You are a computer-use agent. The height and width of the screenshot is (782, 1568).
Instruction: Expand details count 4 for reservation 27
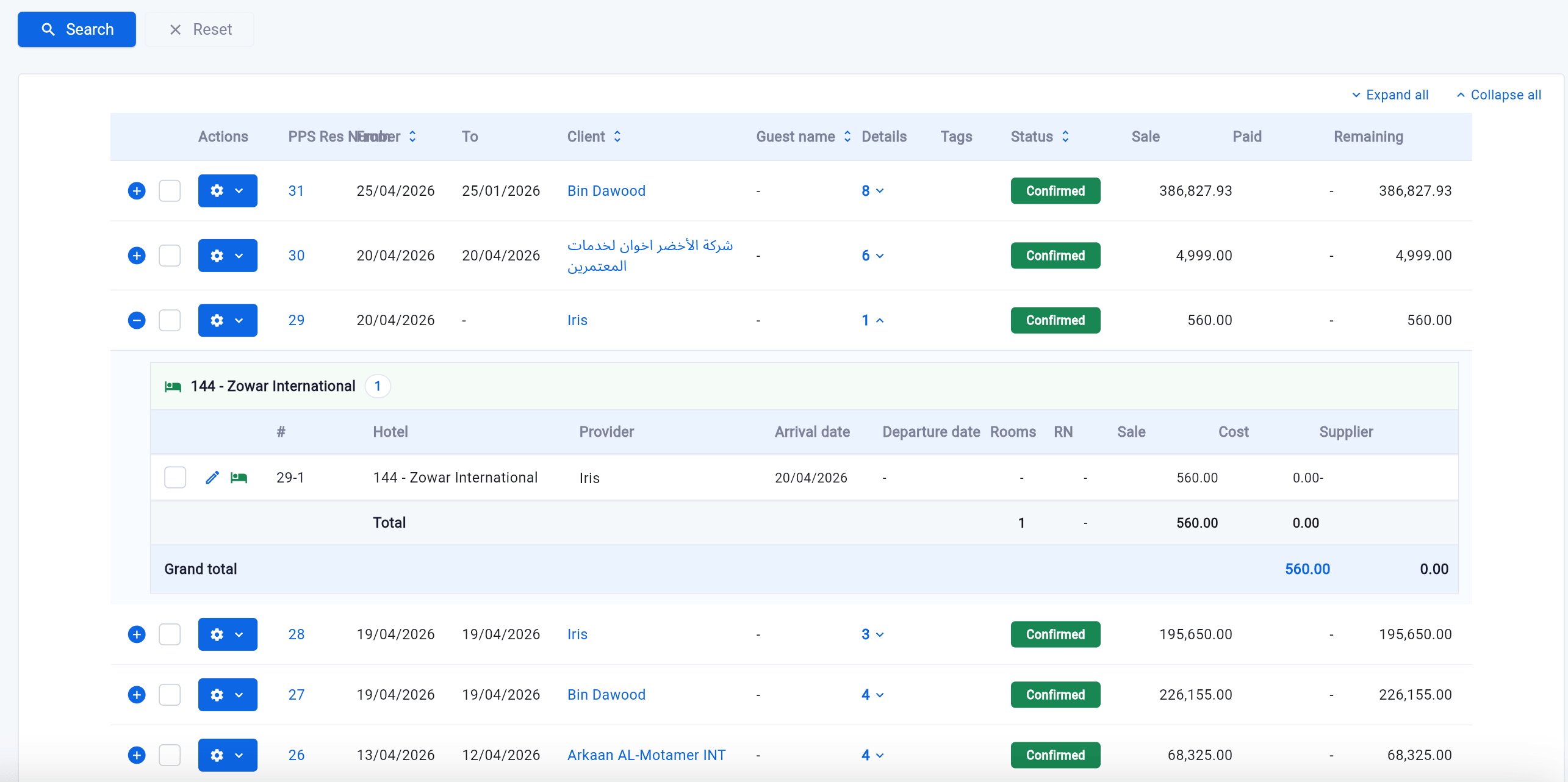click(x=872, y=695)
